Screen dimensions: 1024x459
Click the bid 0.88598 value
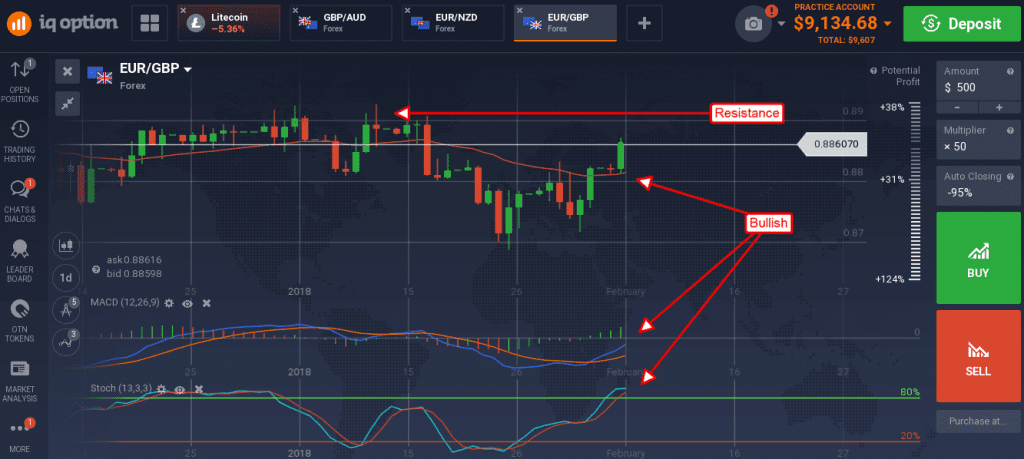click(134, 274)
